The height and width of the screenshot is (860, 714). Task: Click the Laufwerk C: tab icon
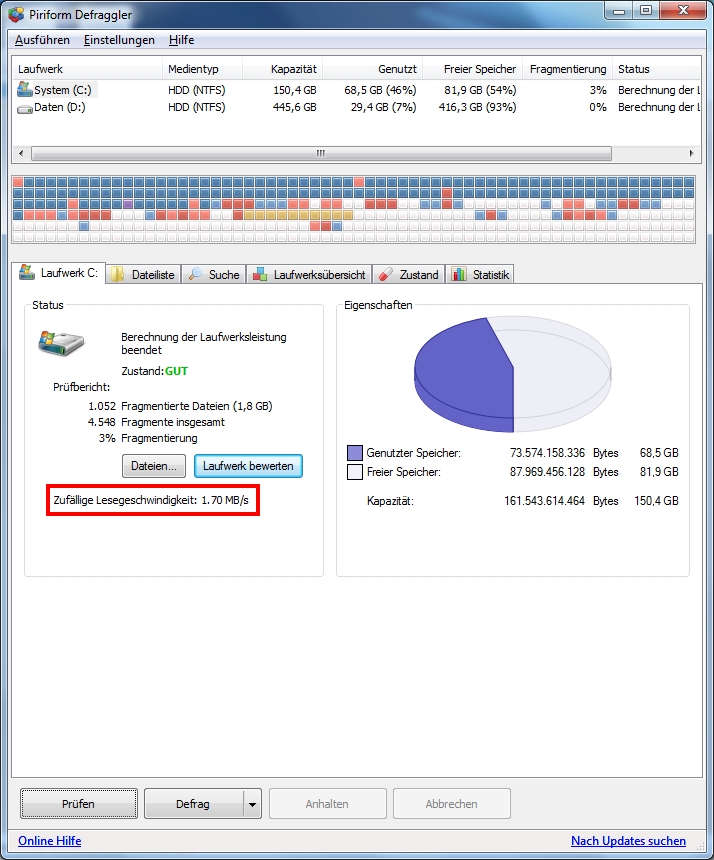[27, 272]
